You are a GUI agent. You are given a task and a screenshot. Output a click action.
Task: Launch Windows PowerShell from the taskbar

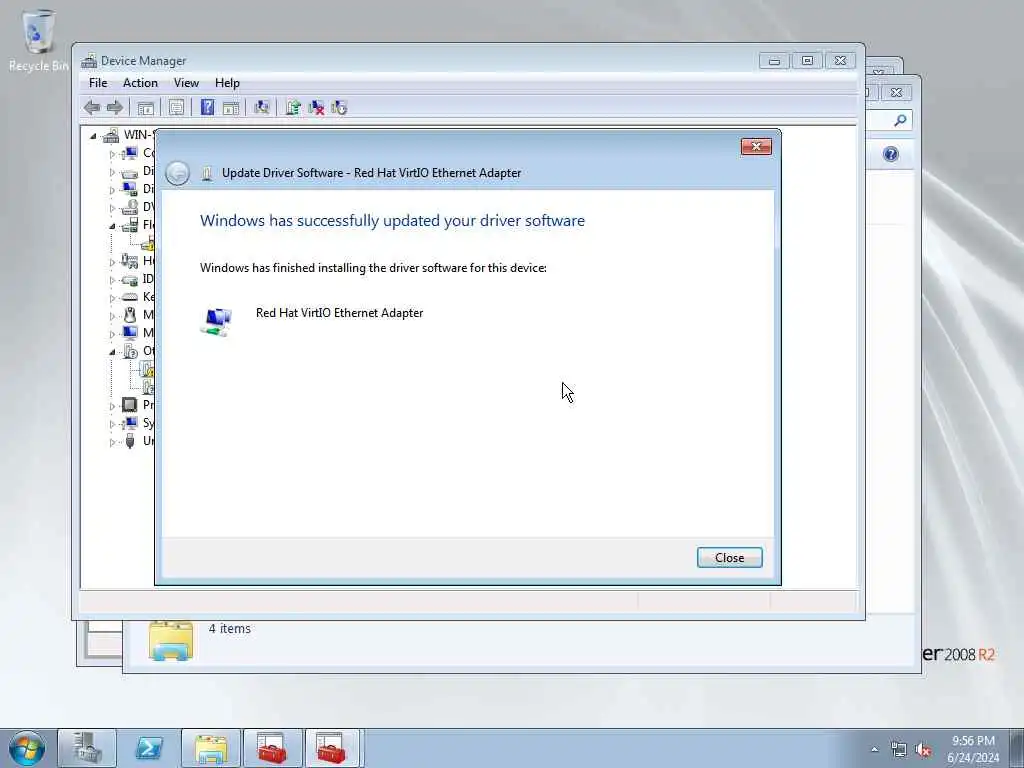coord(149,748)
